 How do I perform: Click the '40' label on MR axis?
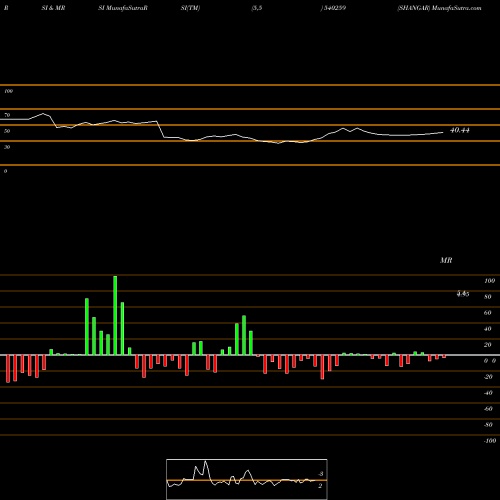(488, 329)
